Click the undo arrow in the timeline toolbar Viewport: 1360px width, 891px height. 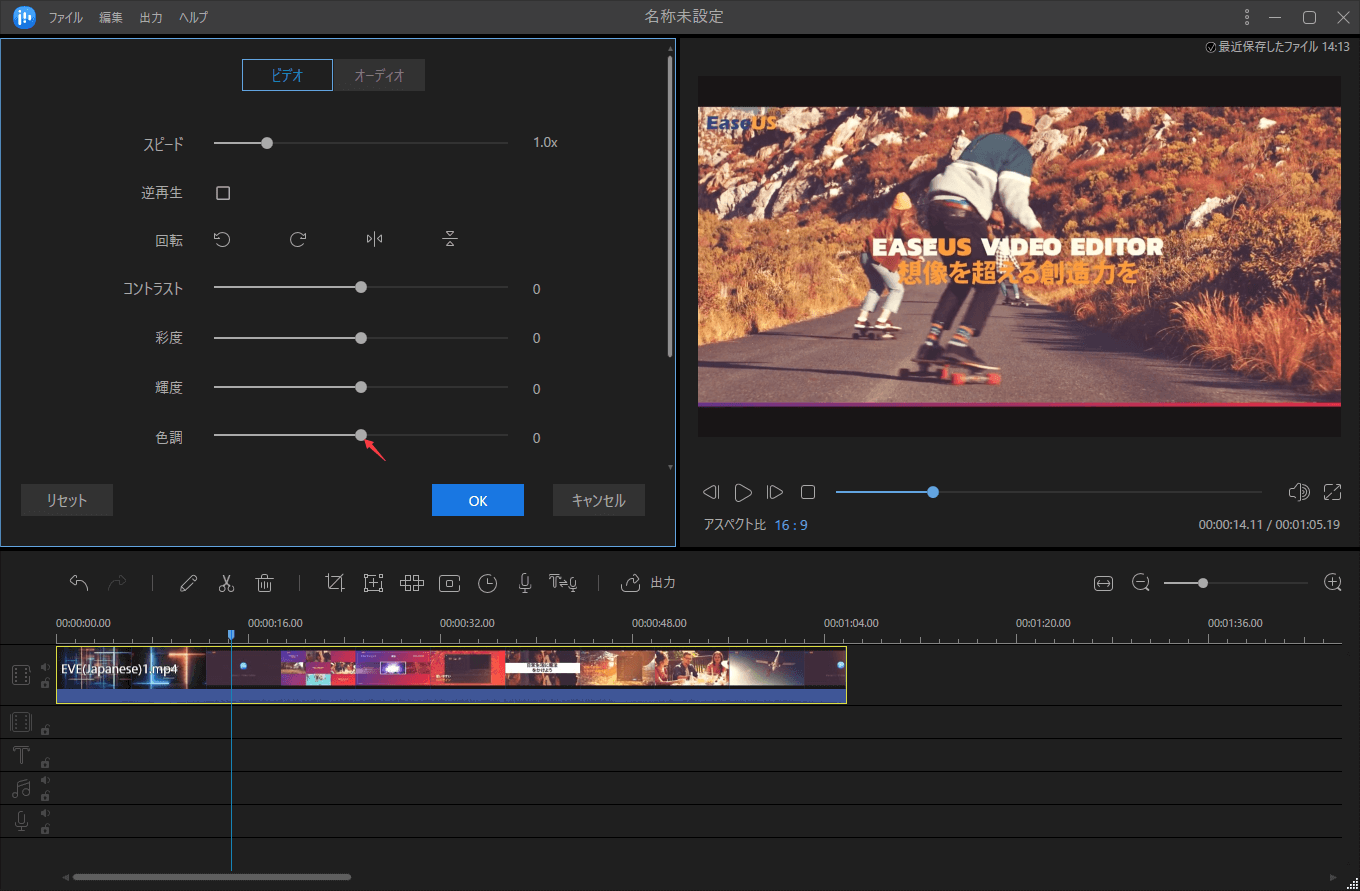point(79,583)
